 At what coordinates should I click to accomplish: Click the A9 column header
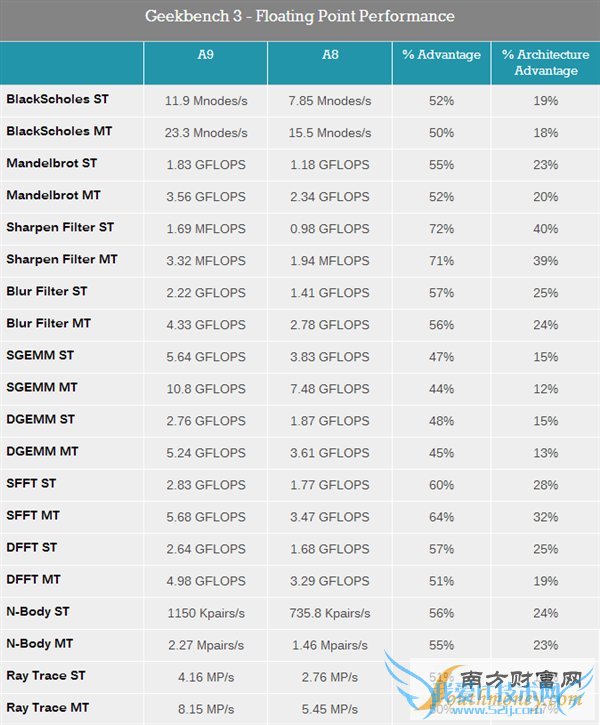(205, 55)
